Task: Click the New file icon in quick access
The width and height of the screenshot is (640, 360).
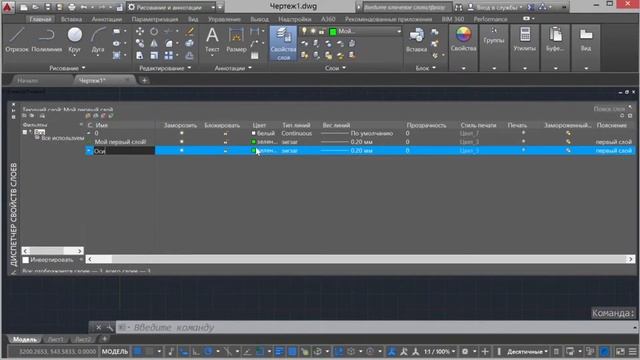Action: coord(24,7)
